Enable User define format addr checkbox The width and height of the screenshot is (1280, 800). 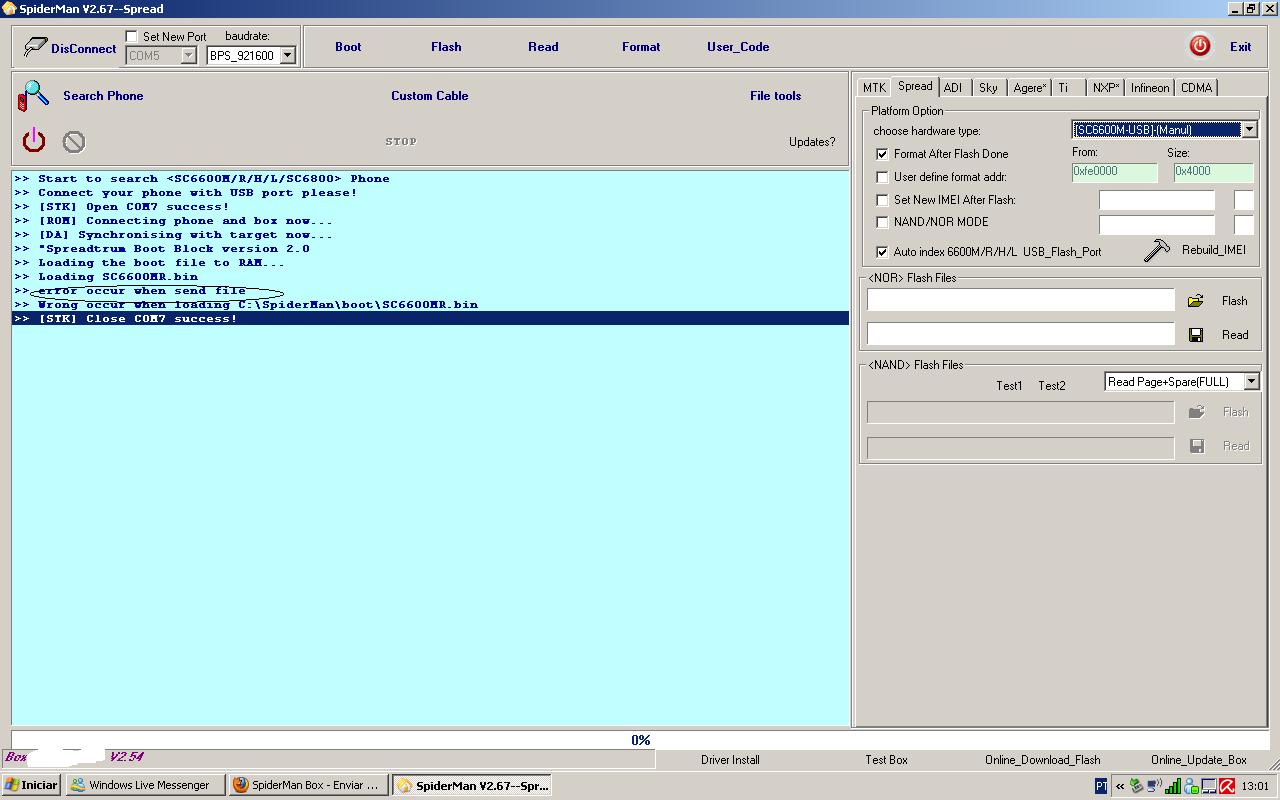click(882, 177)
